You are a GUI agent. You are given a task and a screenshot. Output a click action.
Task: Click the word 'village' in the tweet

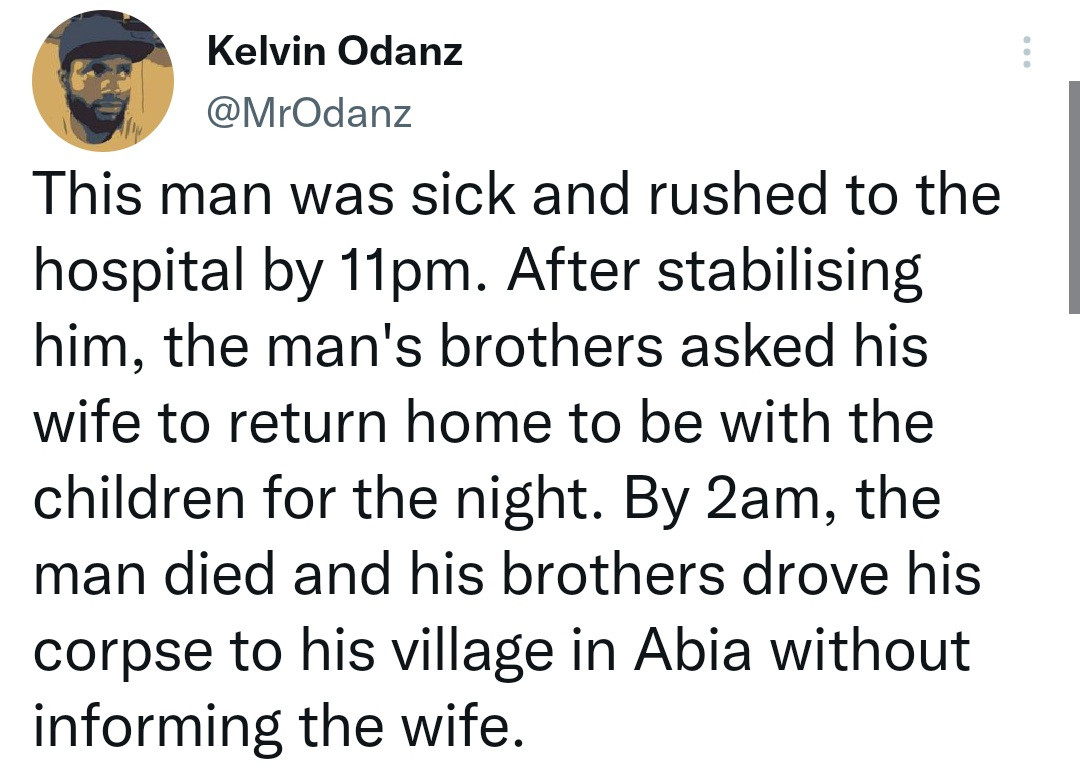473,652
